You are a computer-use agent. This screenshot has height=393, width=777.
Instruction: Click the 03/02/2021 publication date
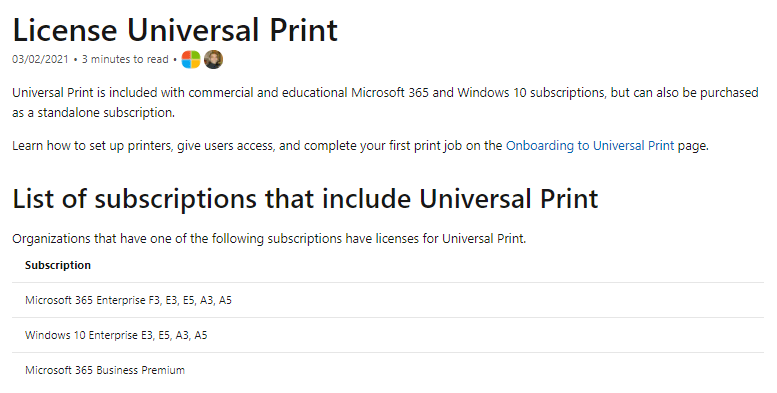[40, 59]
